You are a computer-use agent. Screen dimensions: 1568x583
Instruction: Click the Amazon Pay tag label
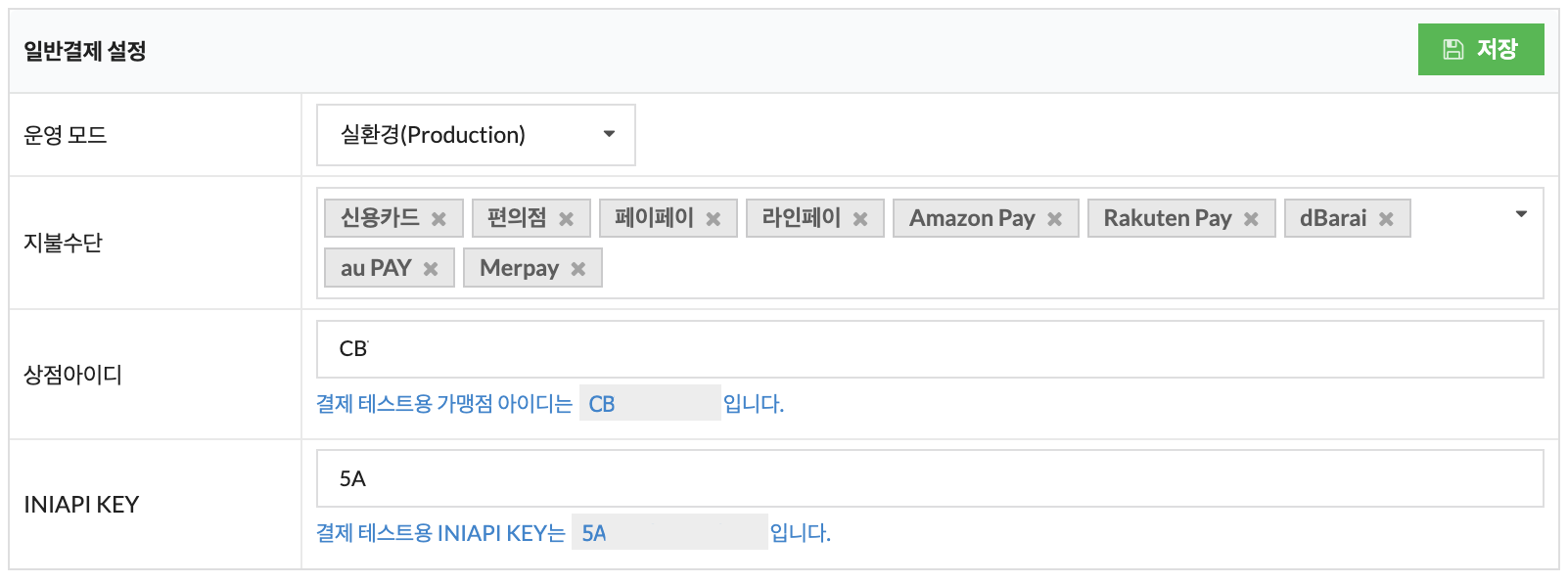972,218
